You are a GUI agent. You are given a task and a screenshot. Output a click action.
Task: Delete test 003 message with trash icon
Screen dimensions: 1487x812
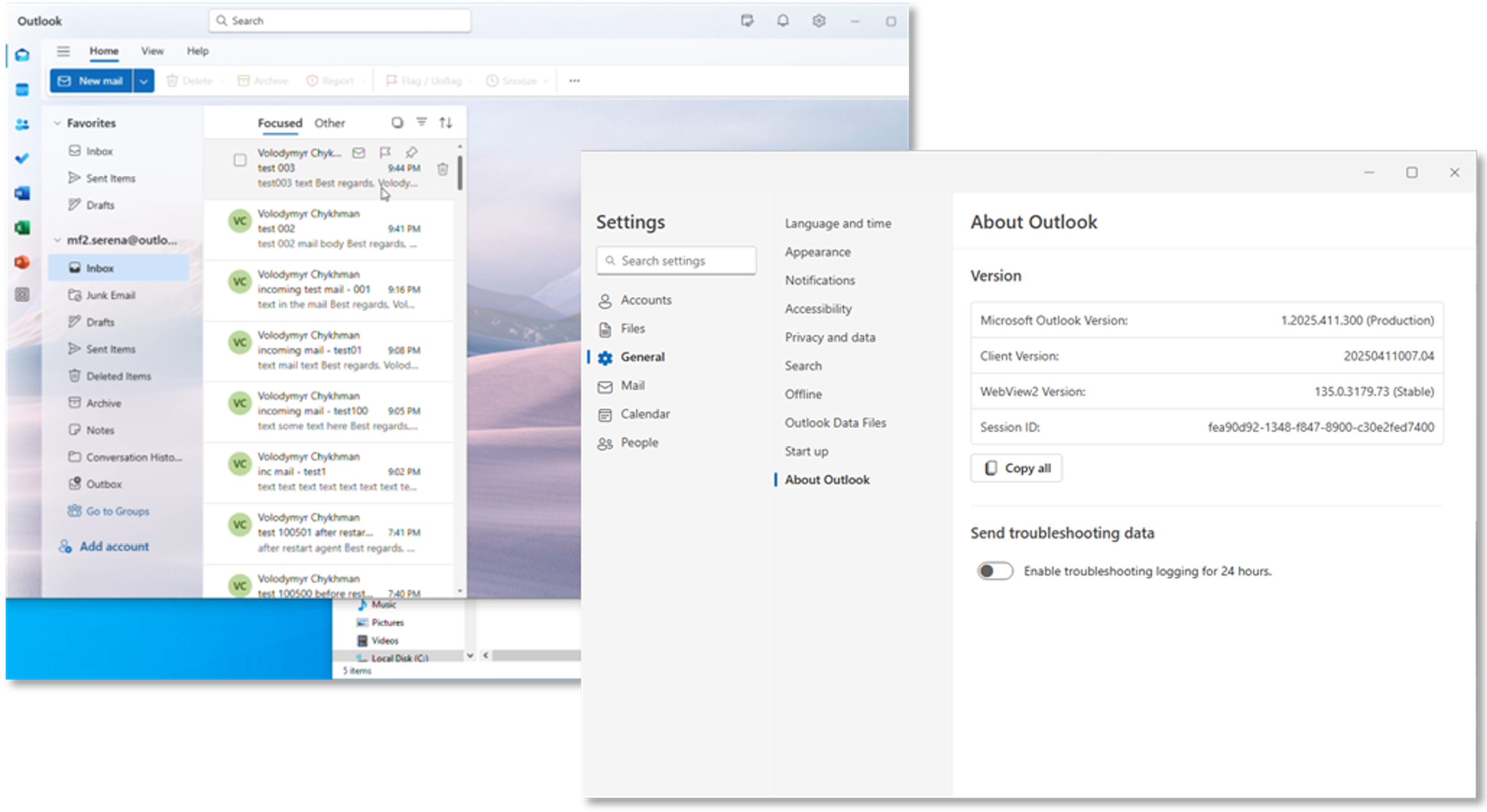[443, 169]
